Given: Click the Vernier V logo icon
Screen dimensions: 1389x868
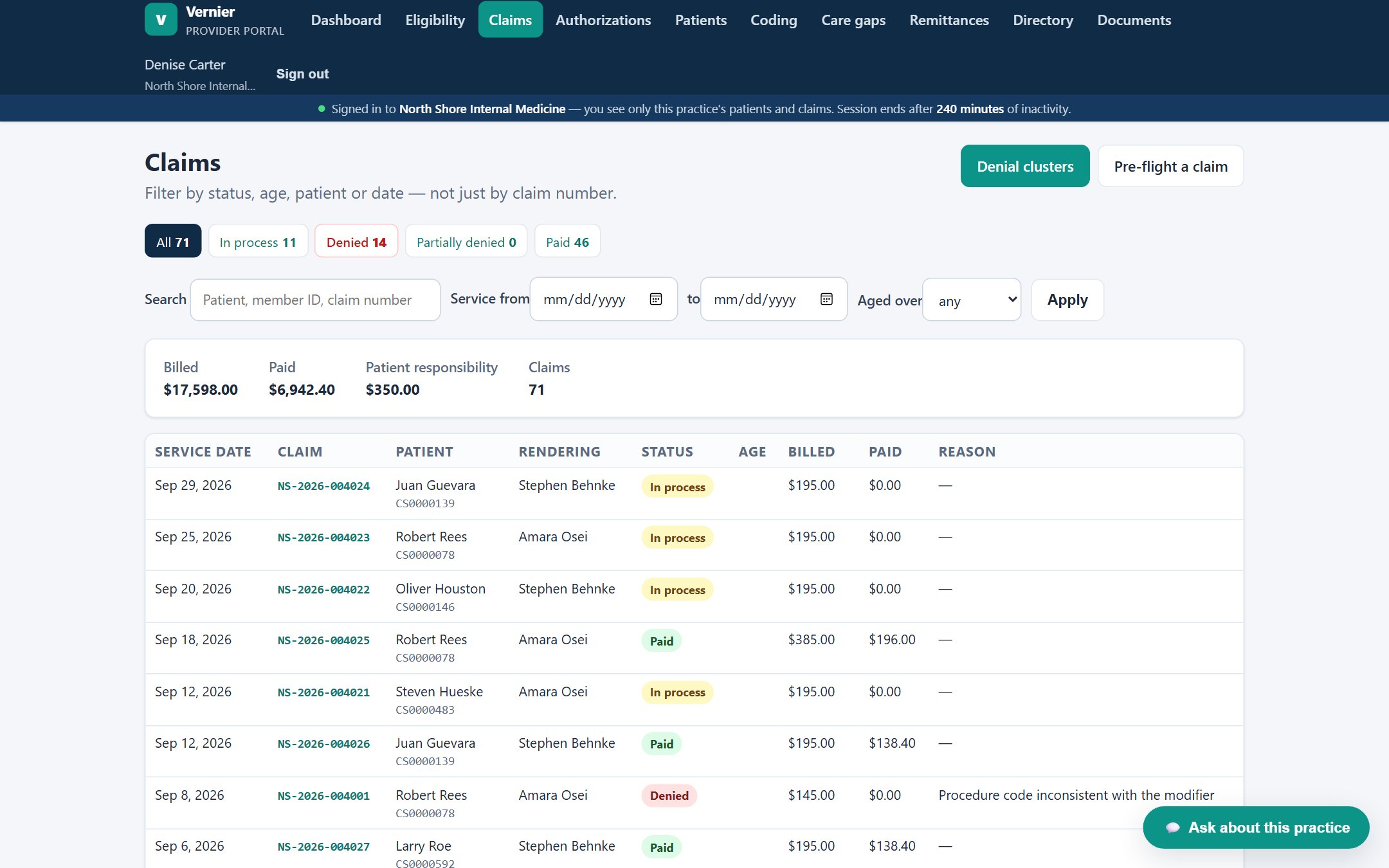Looking at the screenshot, I should pyautogui.click(x=161, y=19).
